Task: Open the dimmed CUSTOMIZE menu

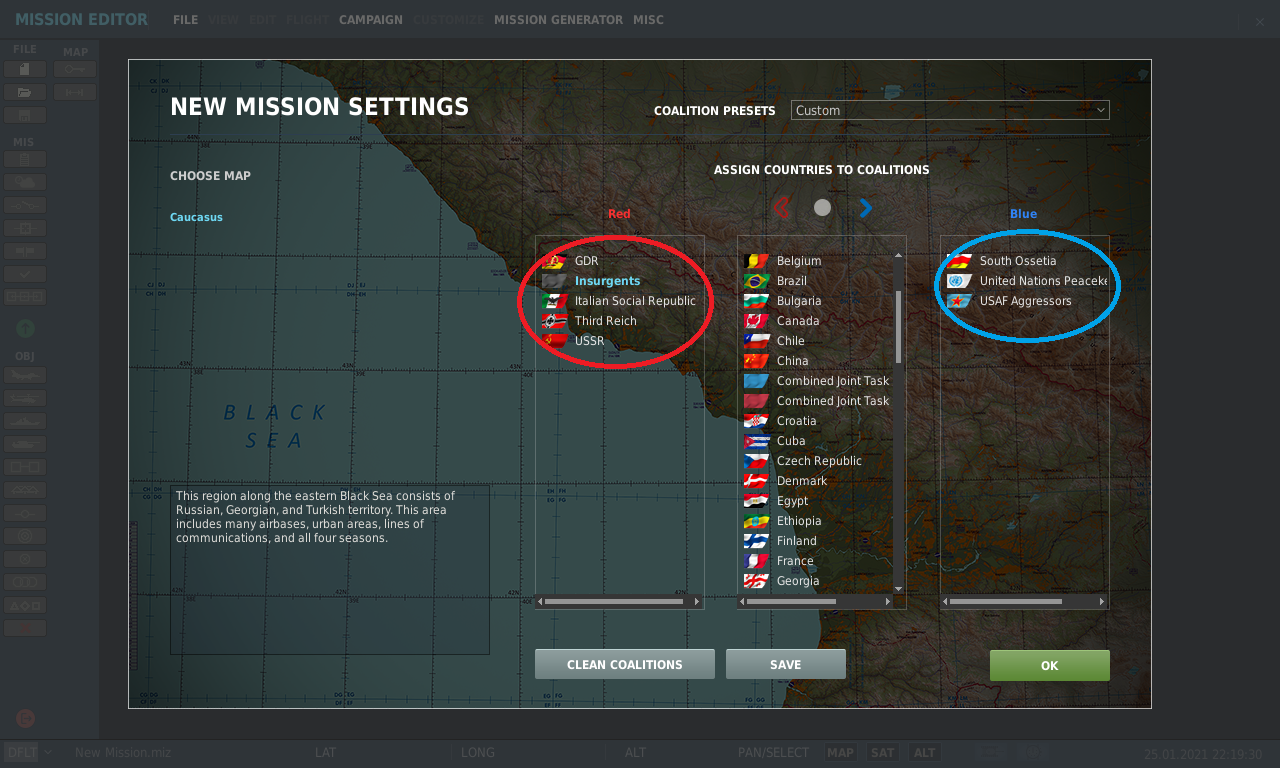Action: [448, 20]
